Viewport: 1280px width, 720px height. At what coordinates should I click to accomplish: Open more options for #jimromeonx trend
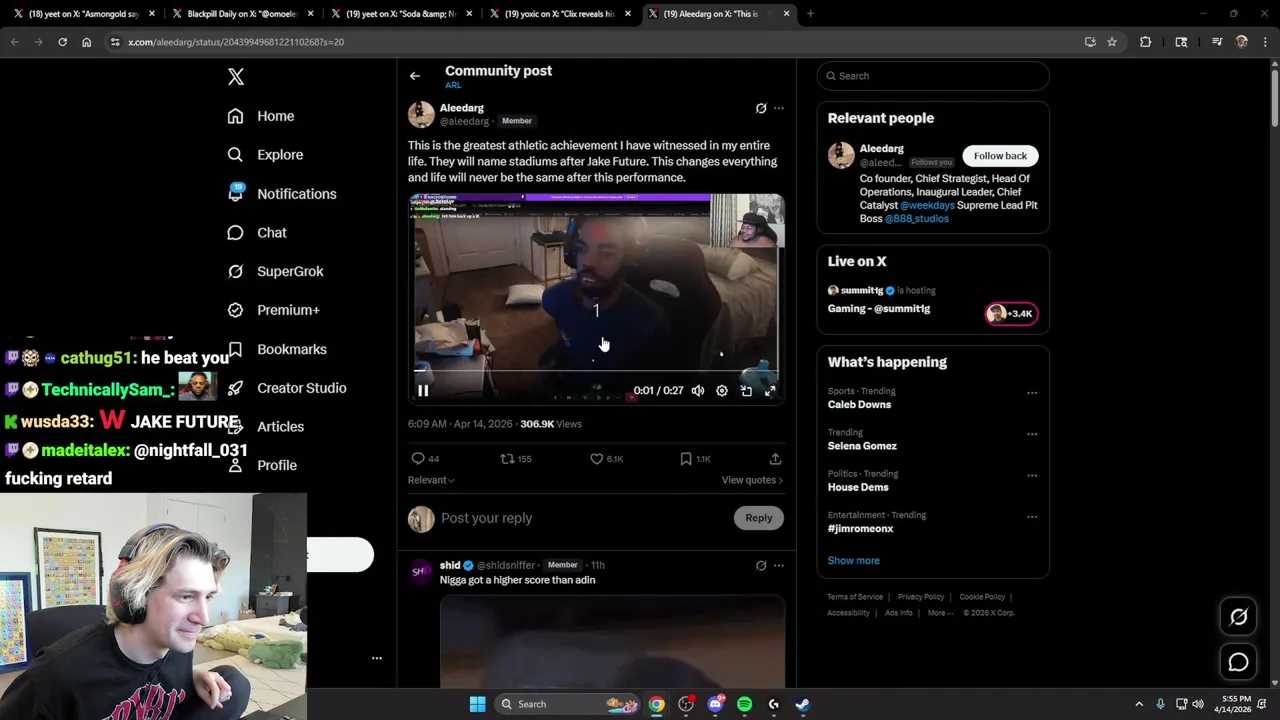click(x=1032, y=517)
